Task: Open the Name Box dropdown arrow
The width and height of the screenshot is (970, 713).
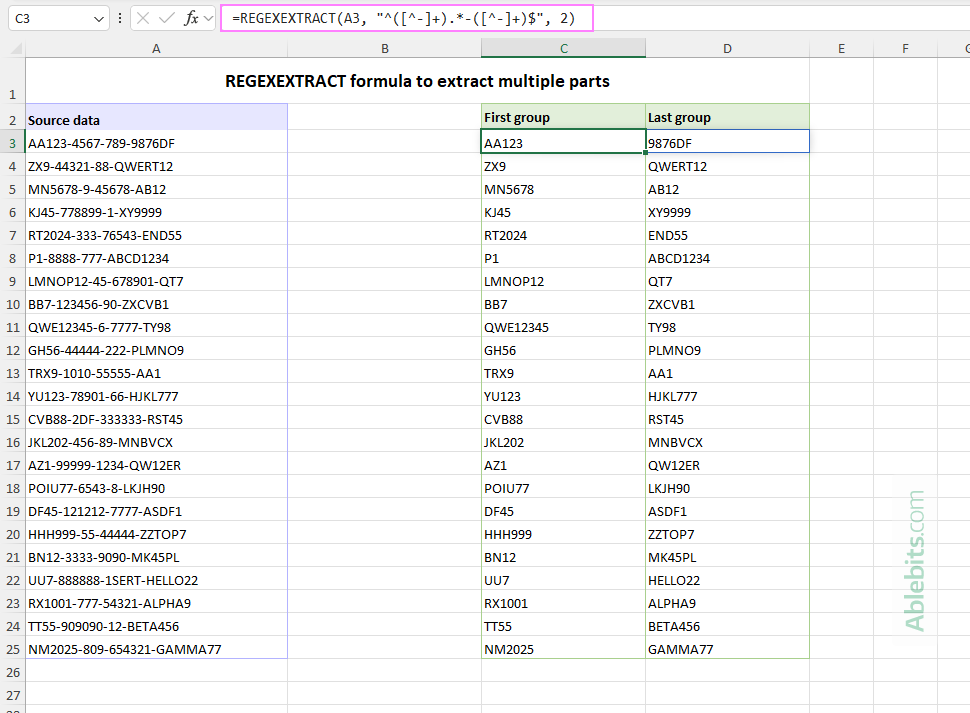Action: pyautogui.click(x=98, y=19)
